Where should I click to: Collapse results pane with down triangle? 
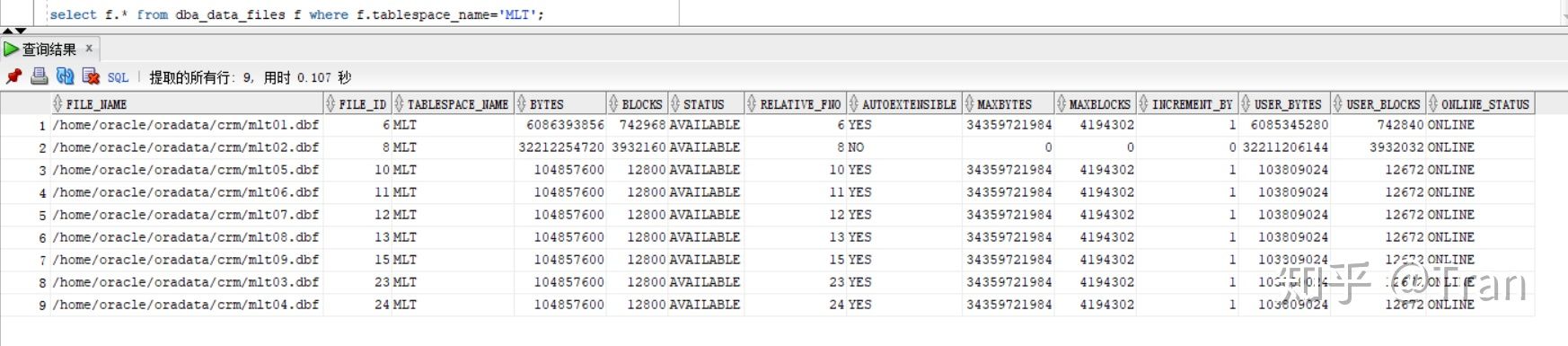pyautogui.click(x=21, y=31)
